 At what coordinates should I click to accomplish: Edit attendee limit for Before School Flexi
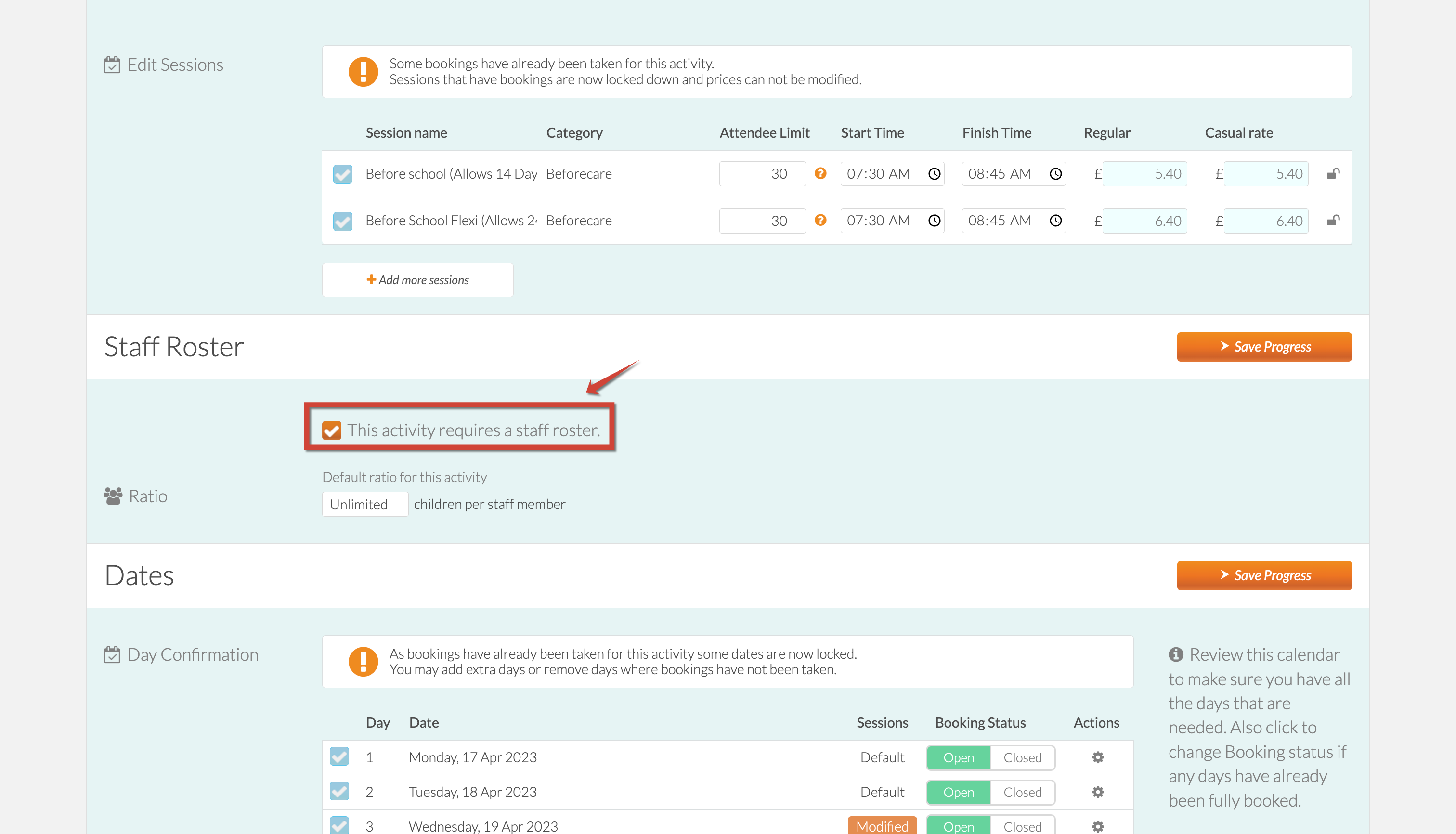pyautogui.click(x=762, y=221)
